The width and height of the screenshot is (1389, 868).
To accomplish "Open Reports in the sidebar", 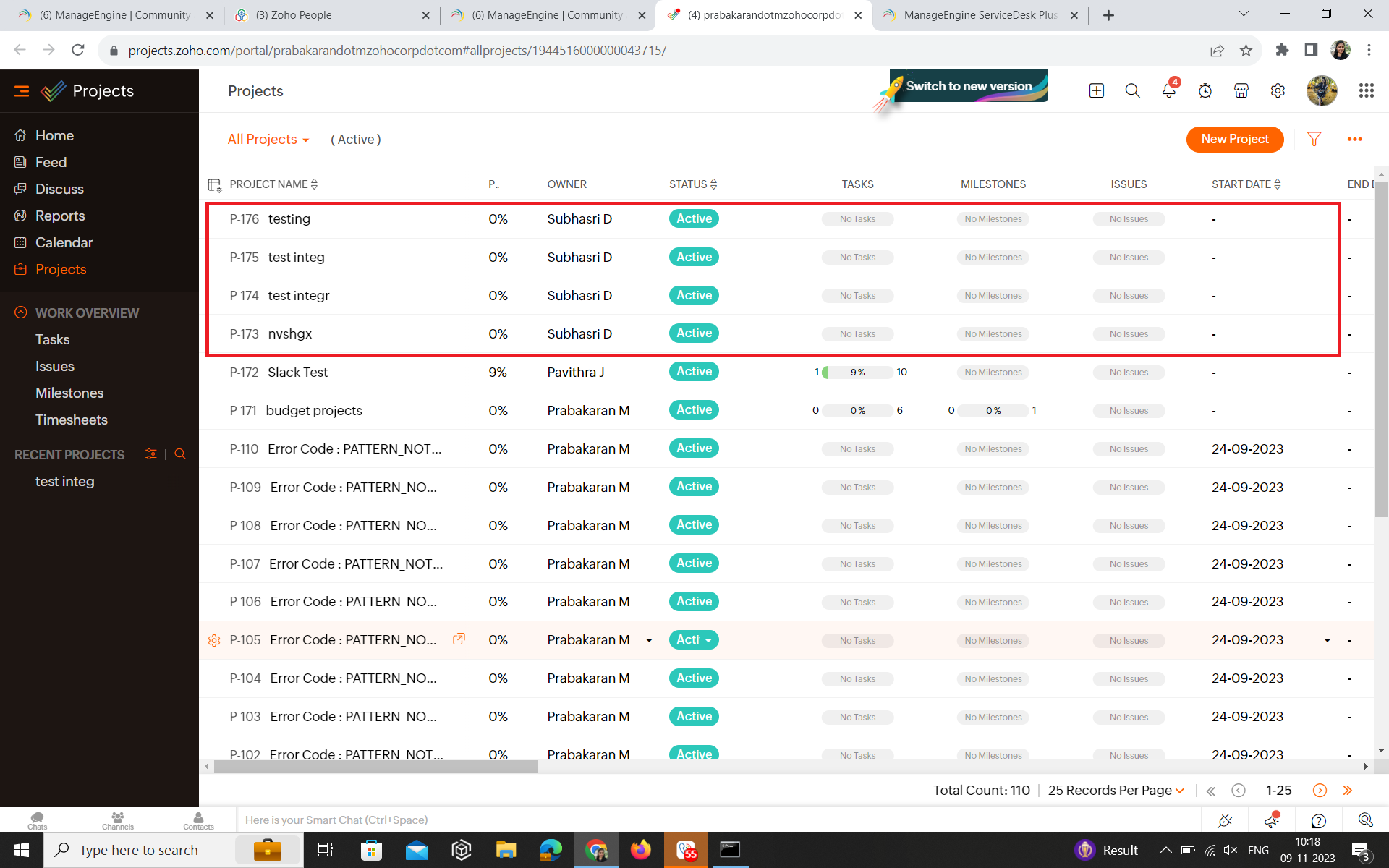I will [60, 216].
